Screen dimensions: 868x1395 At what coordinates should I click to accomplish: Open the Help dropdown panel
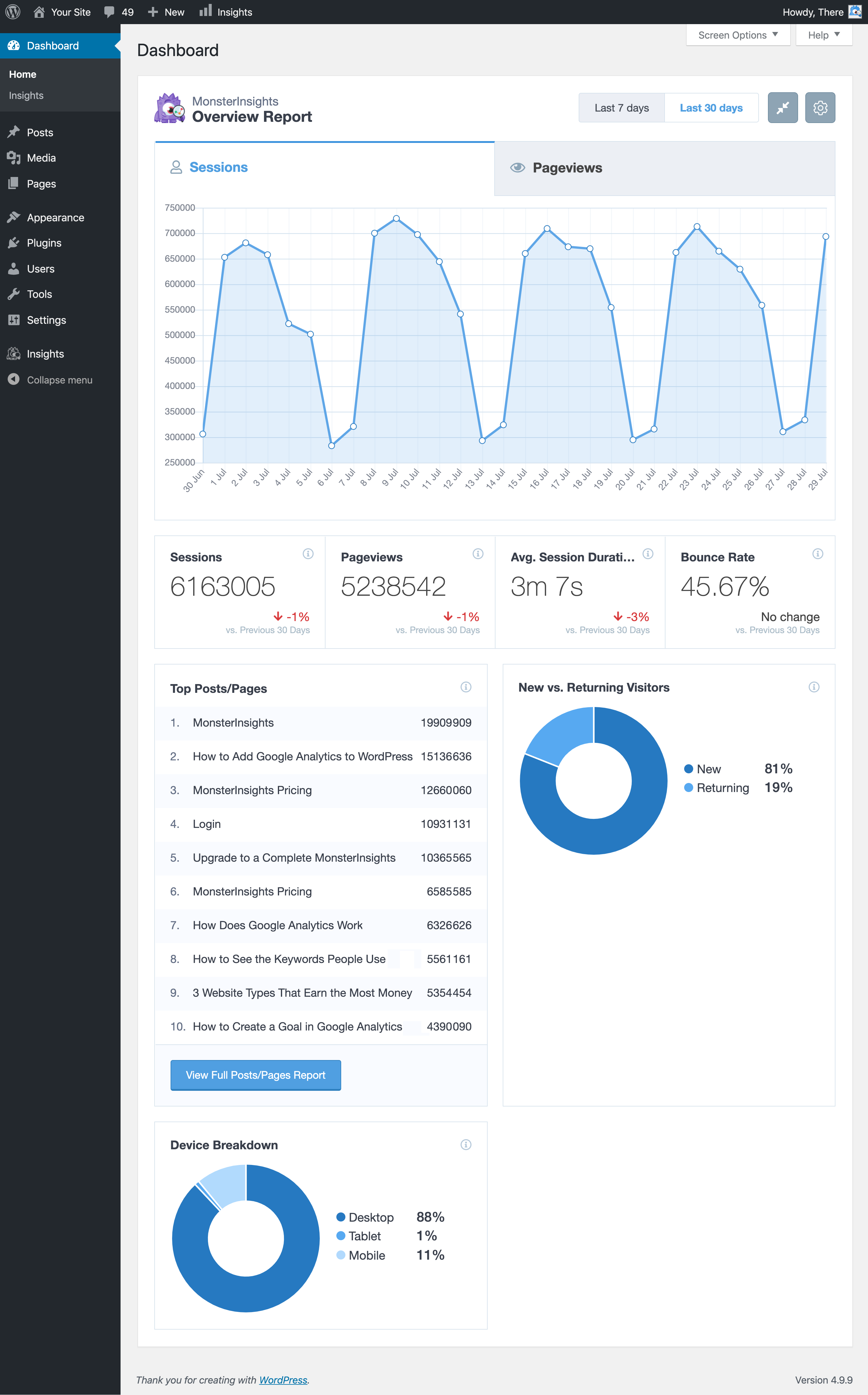[823, 35]
